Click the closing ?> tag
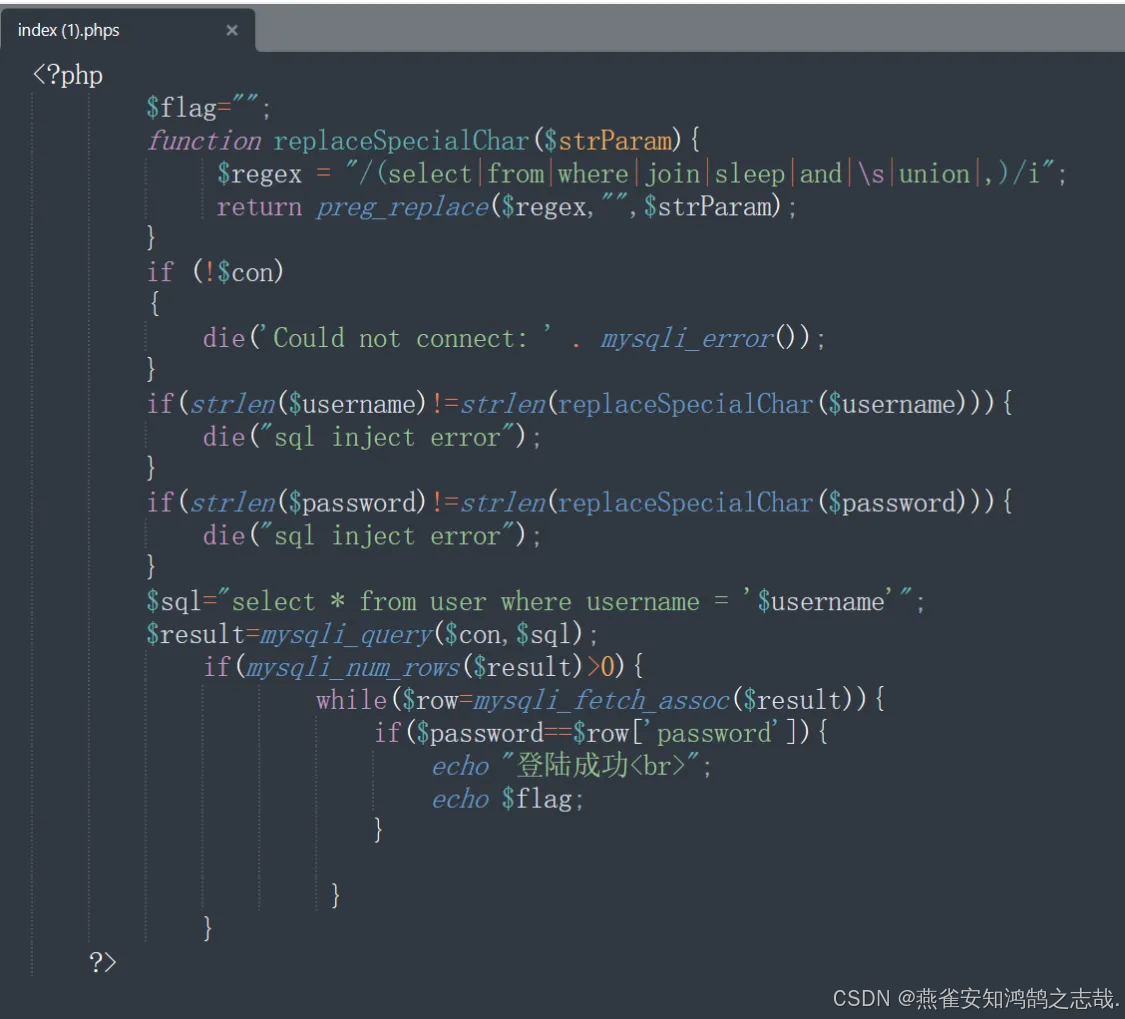 pos(103,962)
